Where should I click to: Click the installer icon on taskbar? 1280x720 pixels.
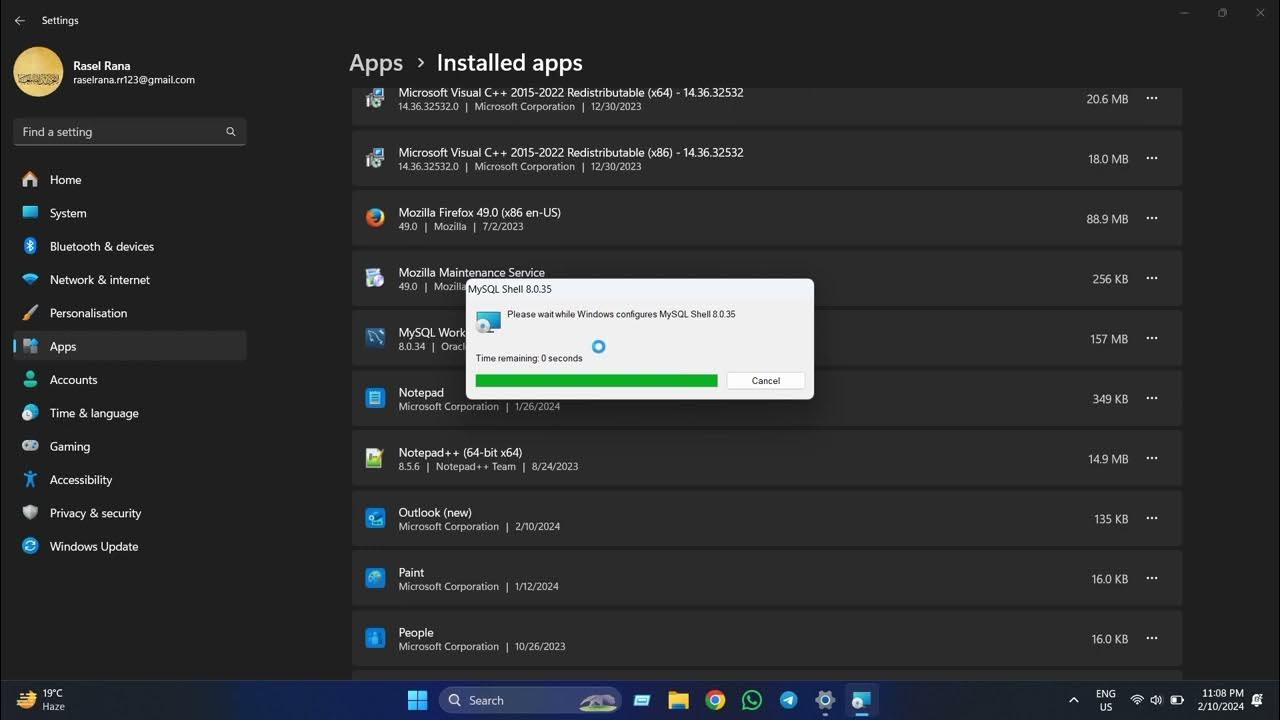[x=861, y=700]
